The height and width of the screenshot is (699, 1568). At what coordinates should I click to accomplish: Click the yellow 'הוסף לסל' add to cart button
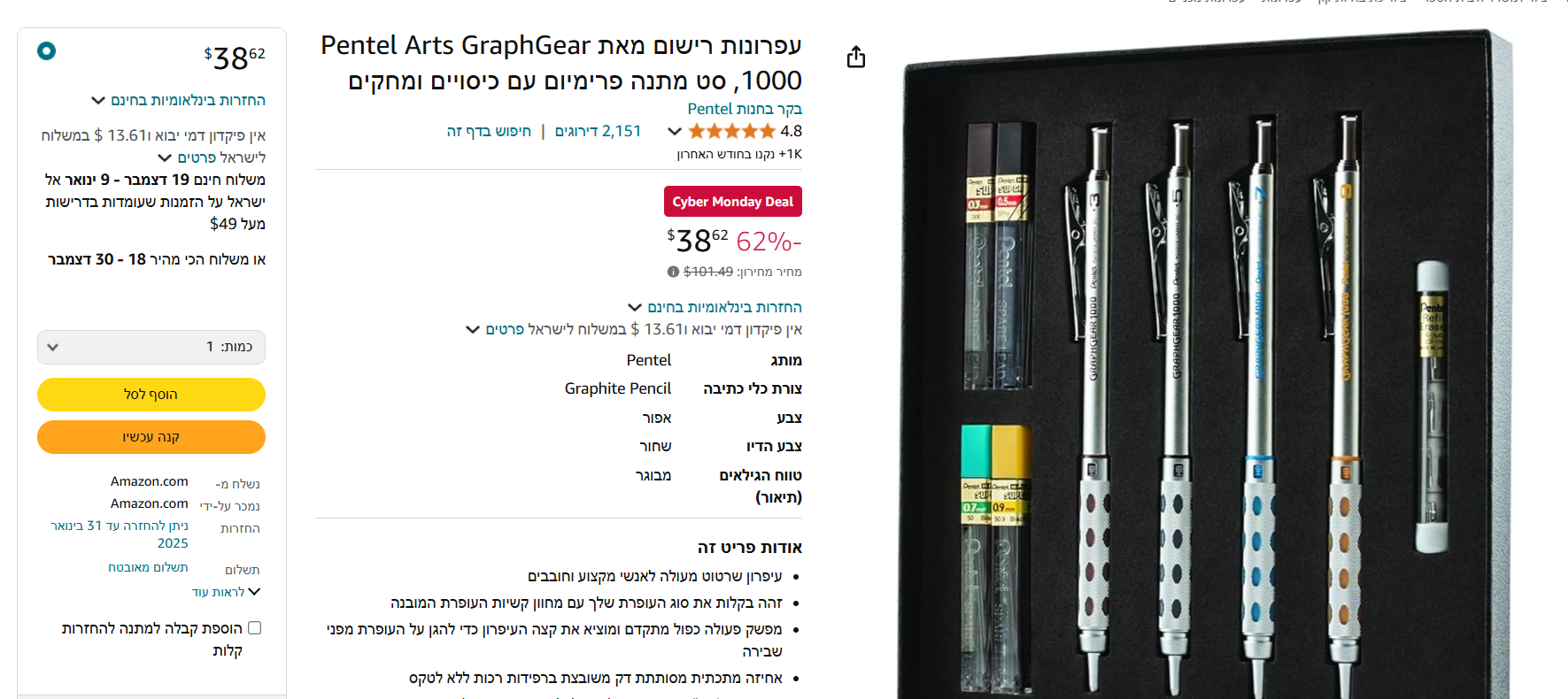click(151, 395)
